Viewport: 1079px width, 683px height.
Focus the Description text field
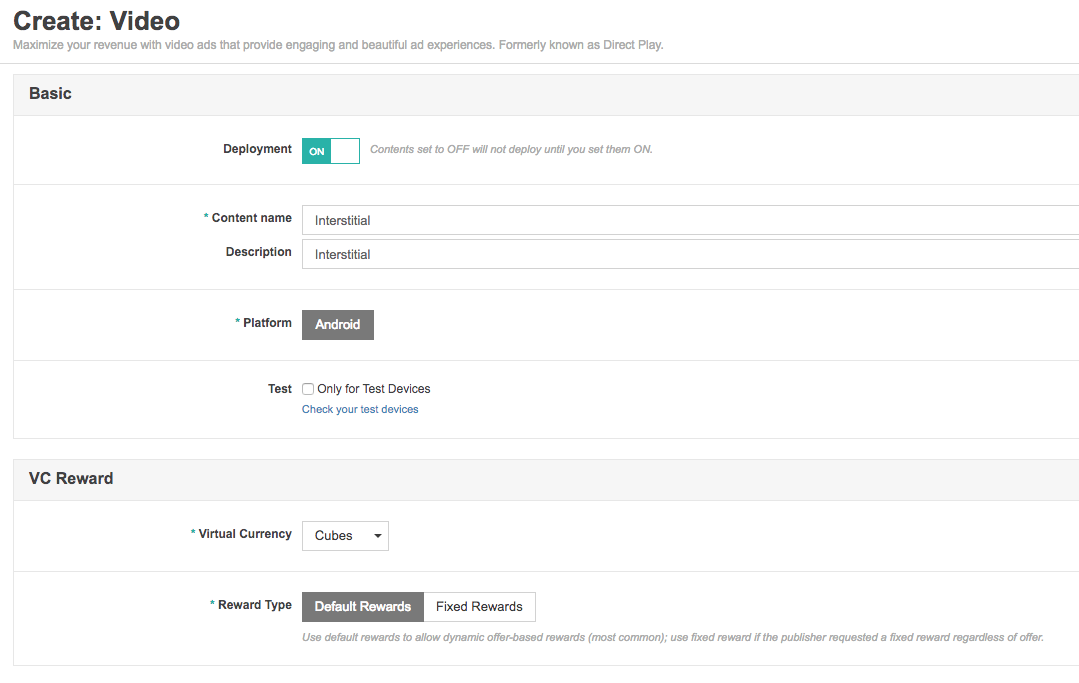[x=690, y=254]
